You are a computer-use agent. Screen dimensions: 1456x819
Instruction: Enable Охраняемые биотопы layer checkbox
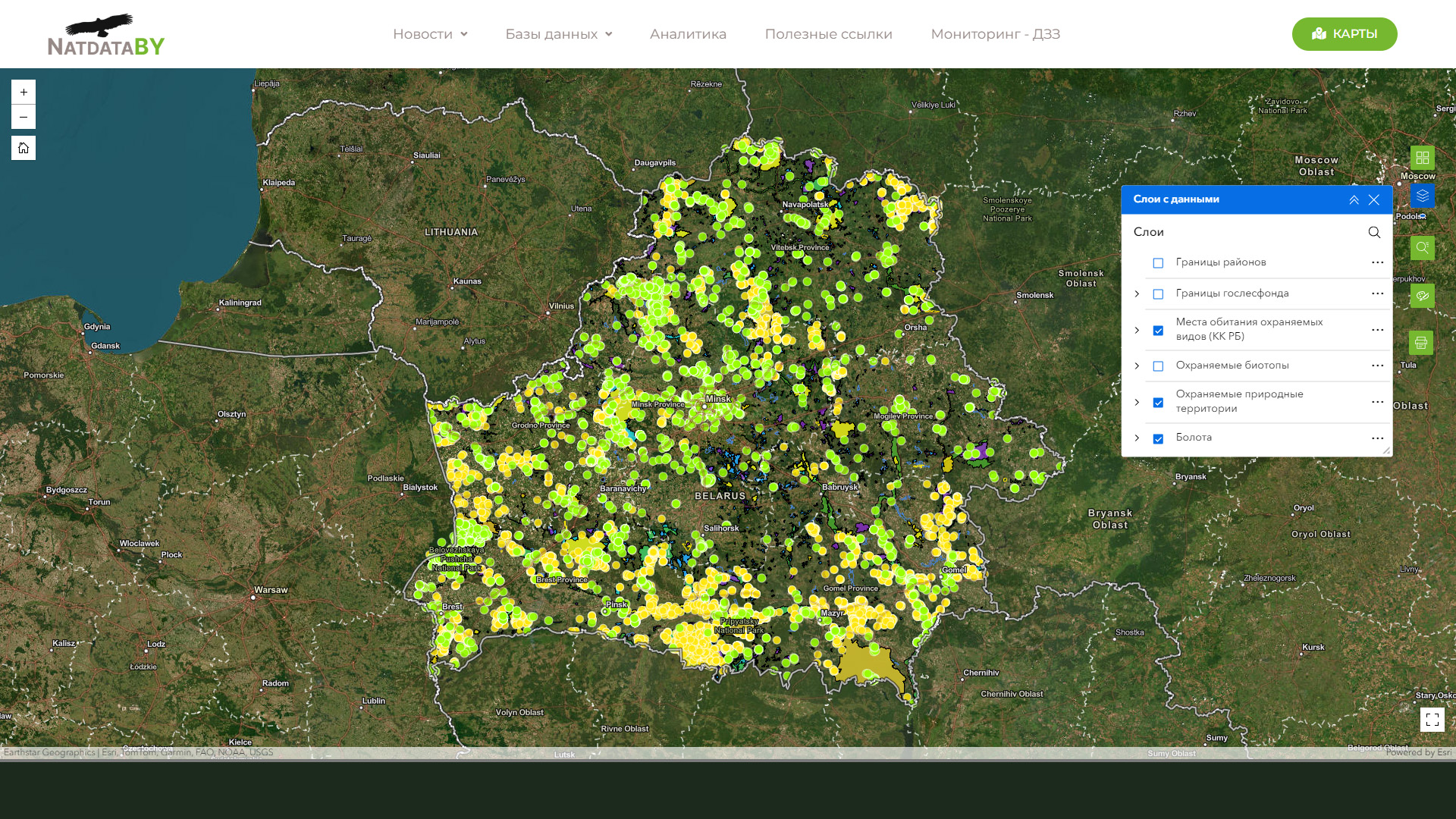coord(1158,366)
